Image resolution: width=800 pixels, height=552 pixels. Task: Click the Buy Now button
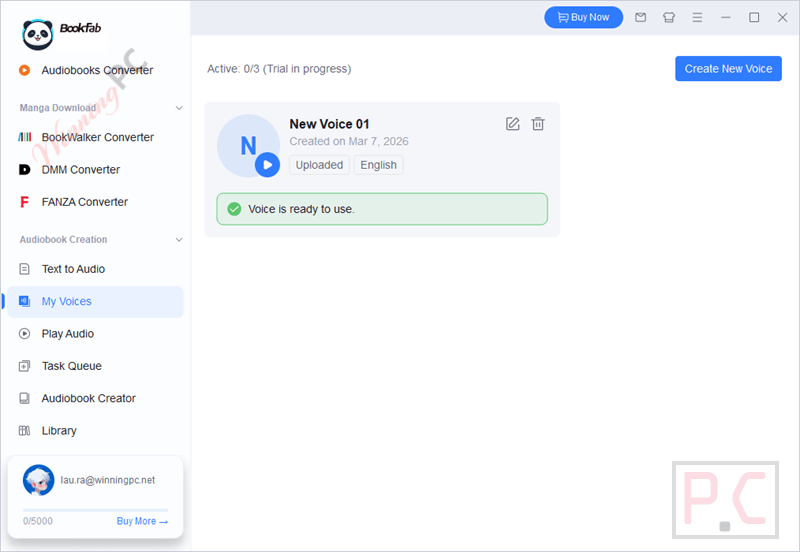click(584, 17)
